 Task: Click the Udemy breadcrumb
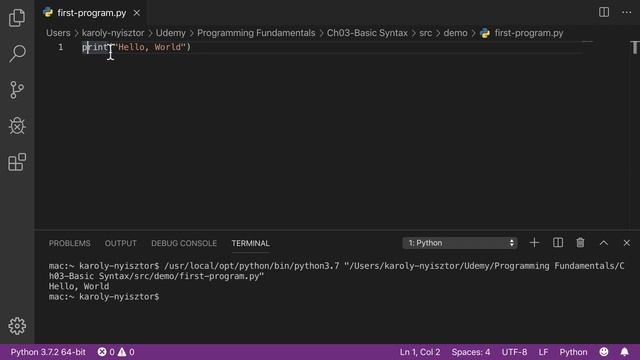point(171,33)
